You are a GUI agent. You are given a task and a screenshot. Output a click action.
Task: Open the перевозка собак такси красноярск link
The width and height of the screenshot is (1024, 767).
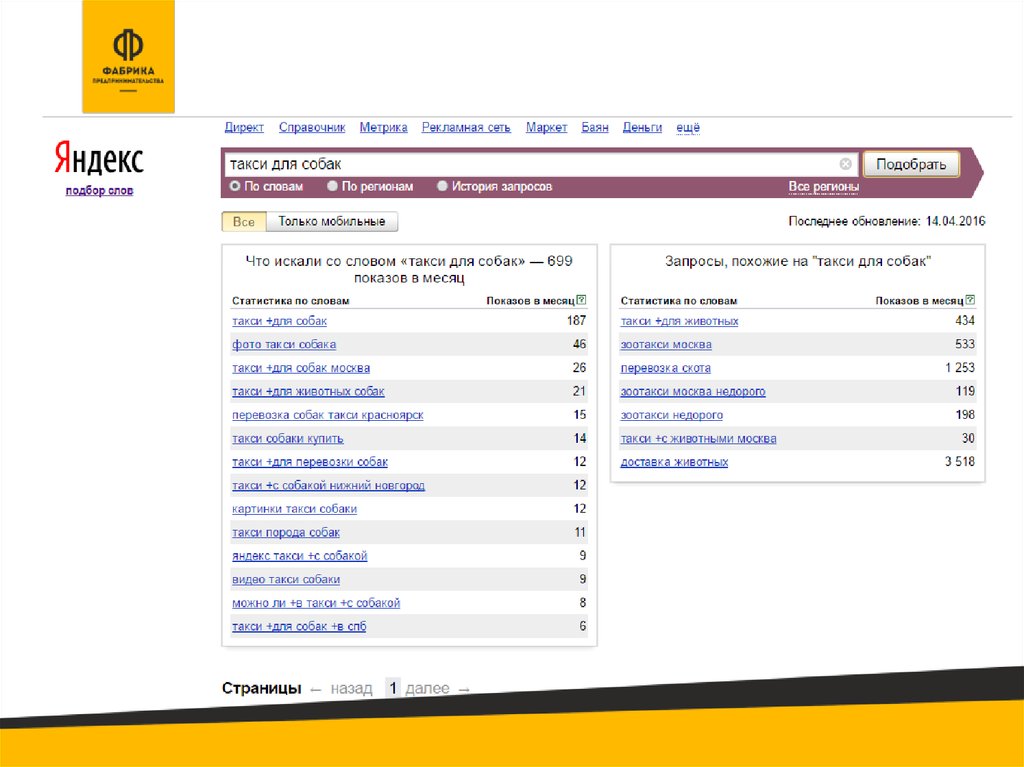(327, 415)
